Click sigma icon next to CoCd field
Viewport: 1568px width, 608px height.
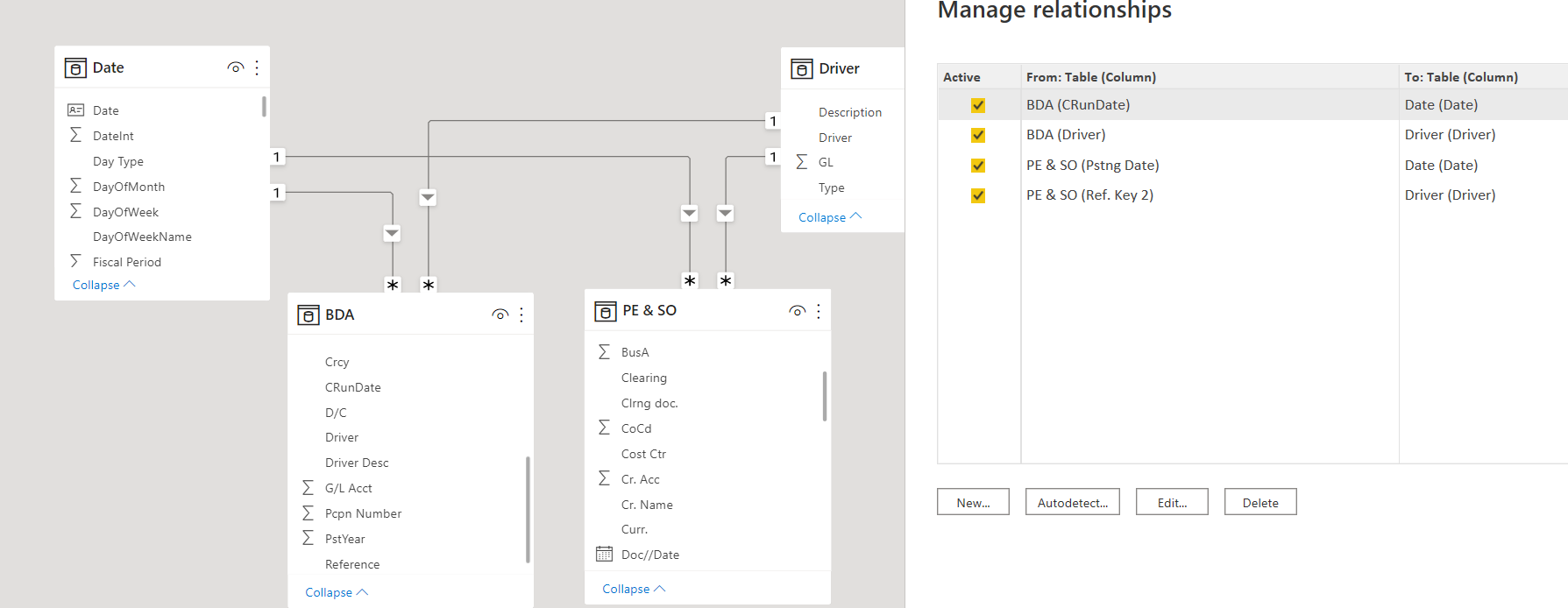(x=604, y=428)
